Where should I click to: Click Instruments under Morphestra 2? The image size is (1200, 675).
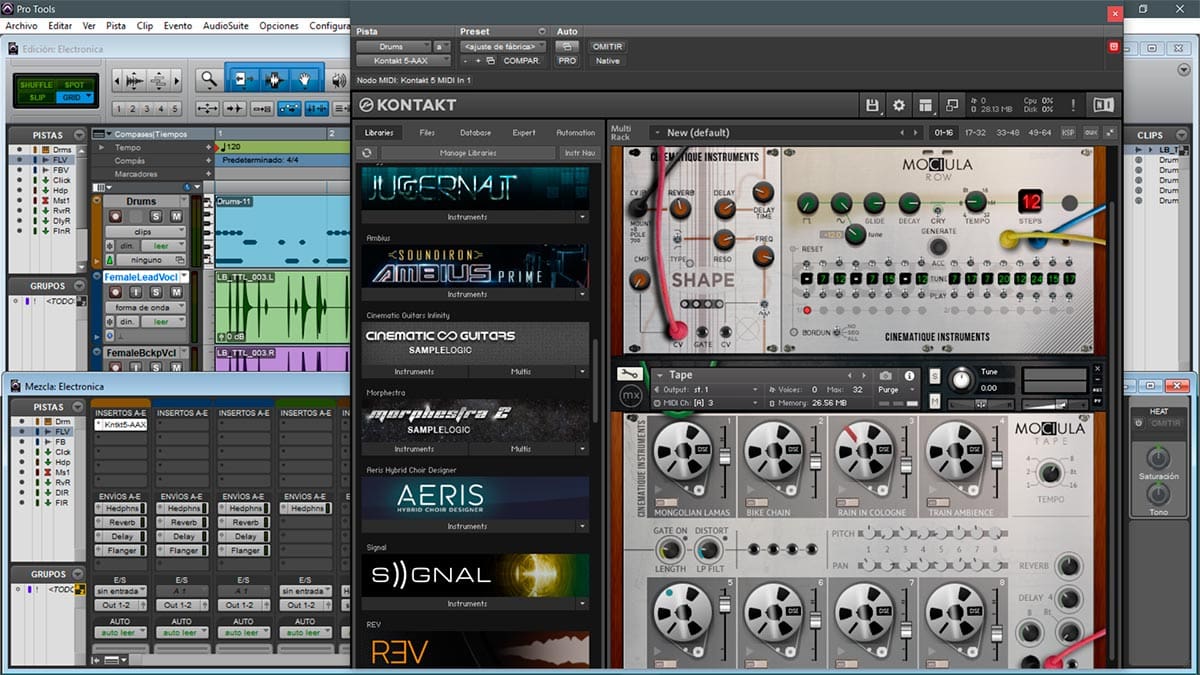pyautogui.click(x=414, y=449)
